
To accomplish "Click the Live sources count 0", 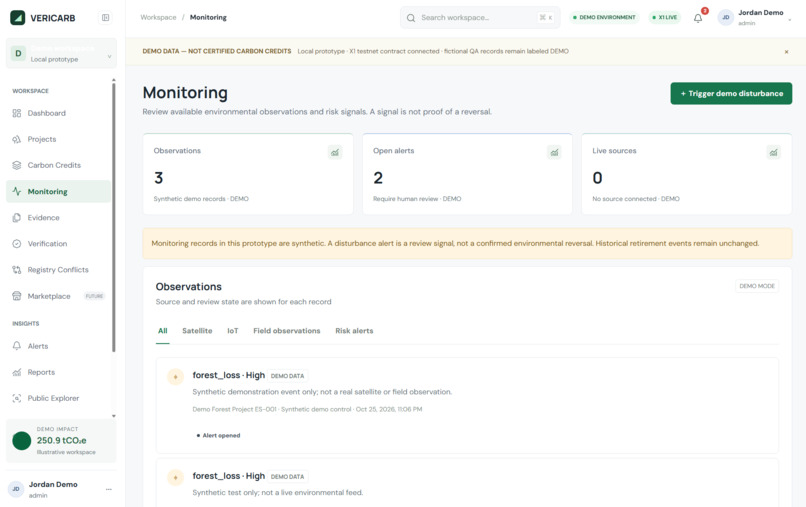I will click(x=597, y=178).
